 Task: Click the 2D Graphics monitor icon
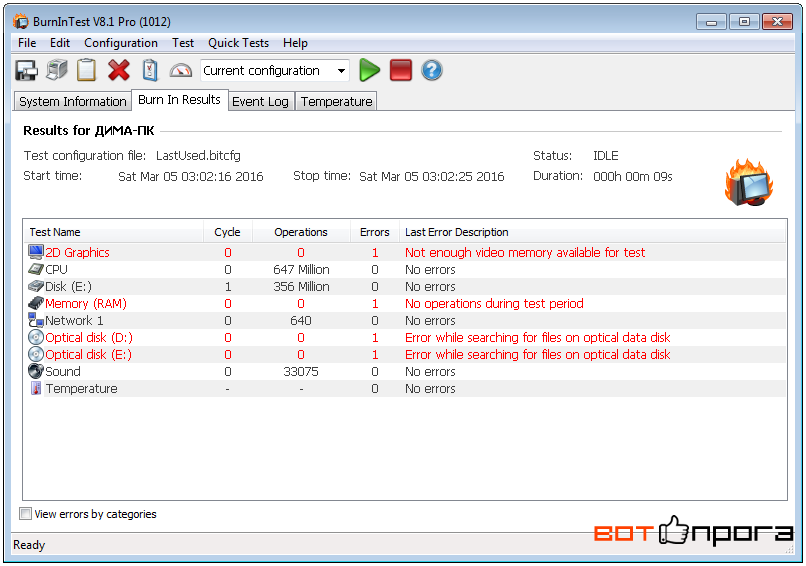click(35, 252)
